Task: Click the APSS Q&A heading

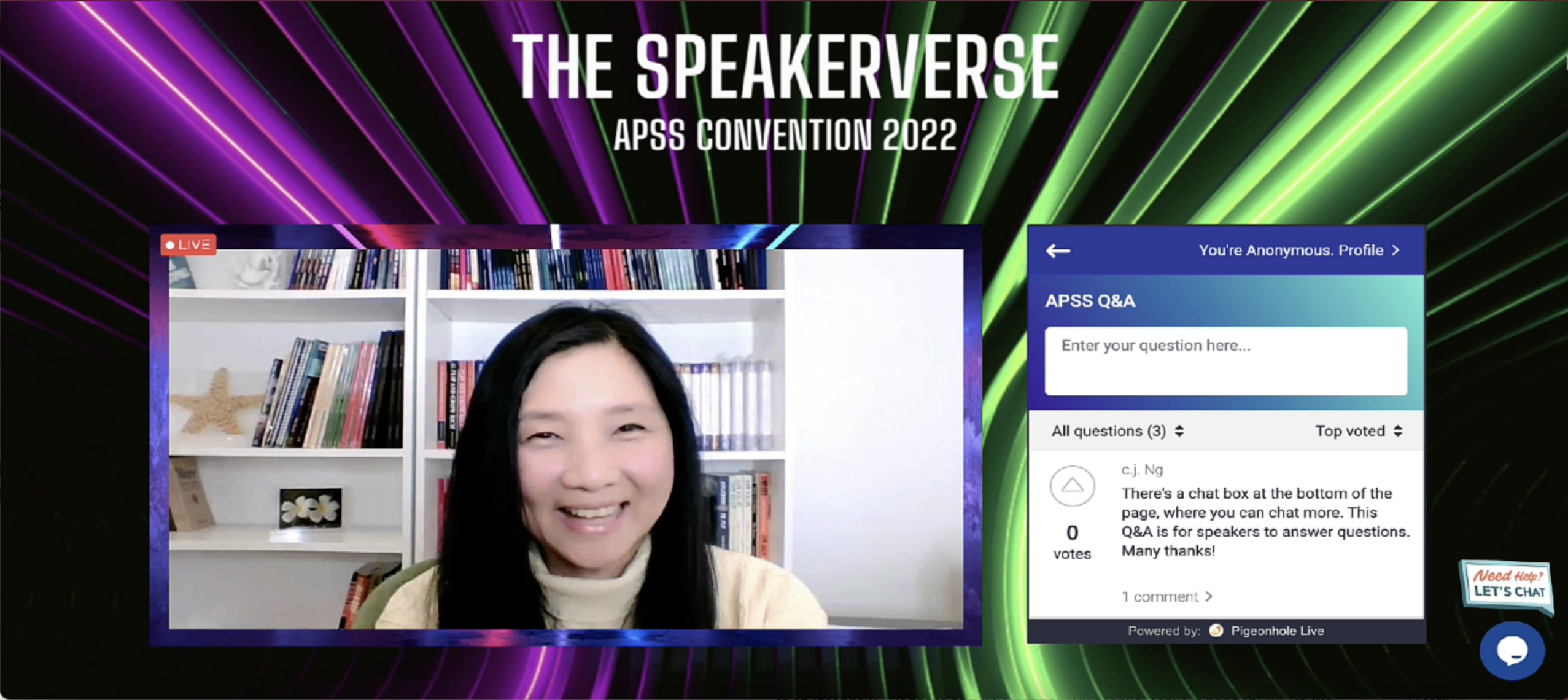Action: [x=1090, y=301]
